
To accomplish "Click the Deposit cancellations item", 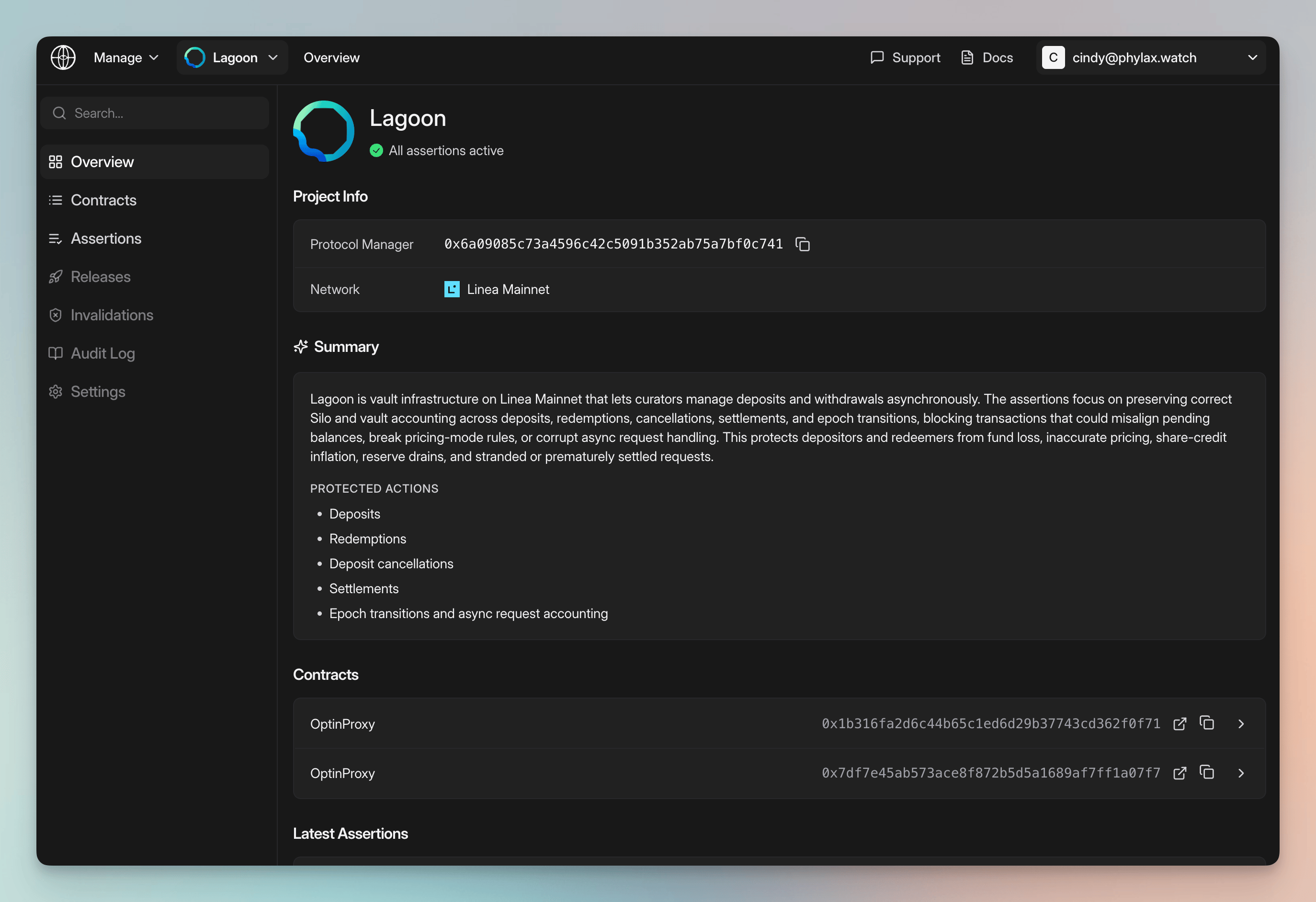I will (x=391, y=564).
